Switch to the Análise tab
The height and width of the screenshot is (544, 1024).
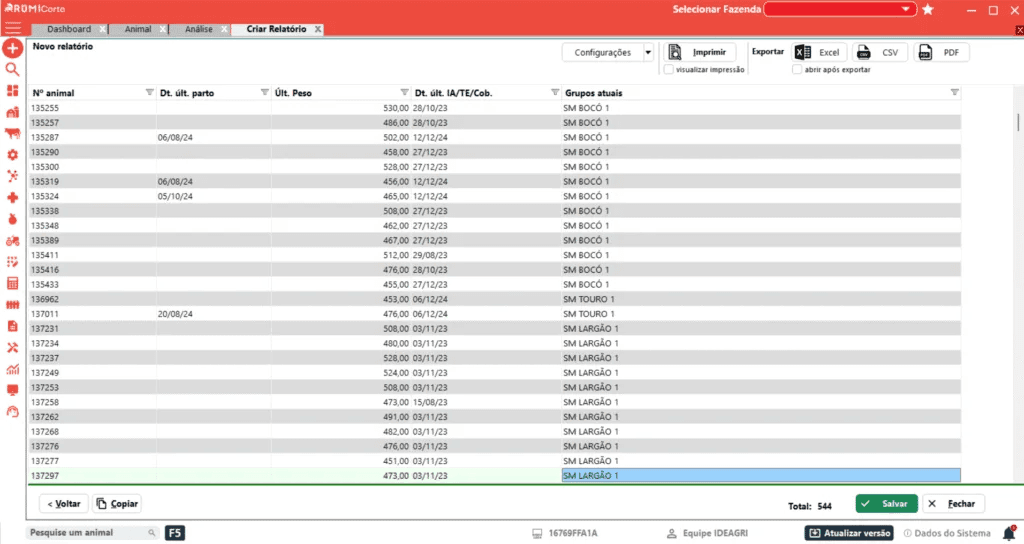coord(199,29)
